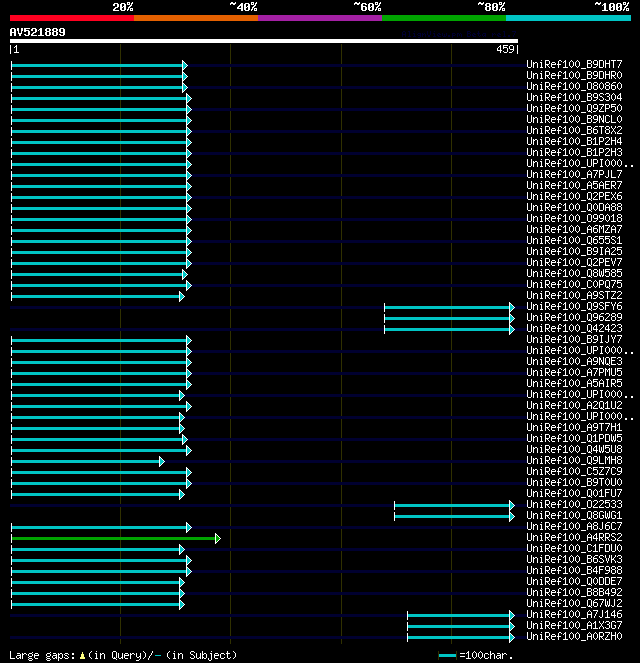The width and height of the screenshot is (640, 663).
Task: Select hit label UniRef100_A9NQE3
Action: click(x=574, y=361)
